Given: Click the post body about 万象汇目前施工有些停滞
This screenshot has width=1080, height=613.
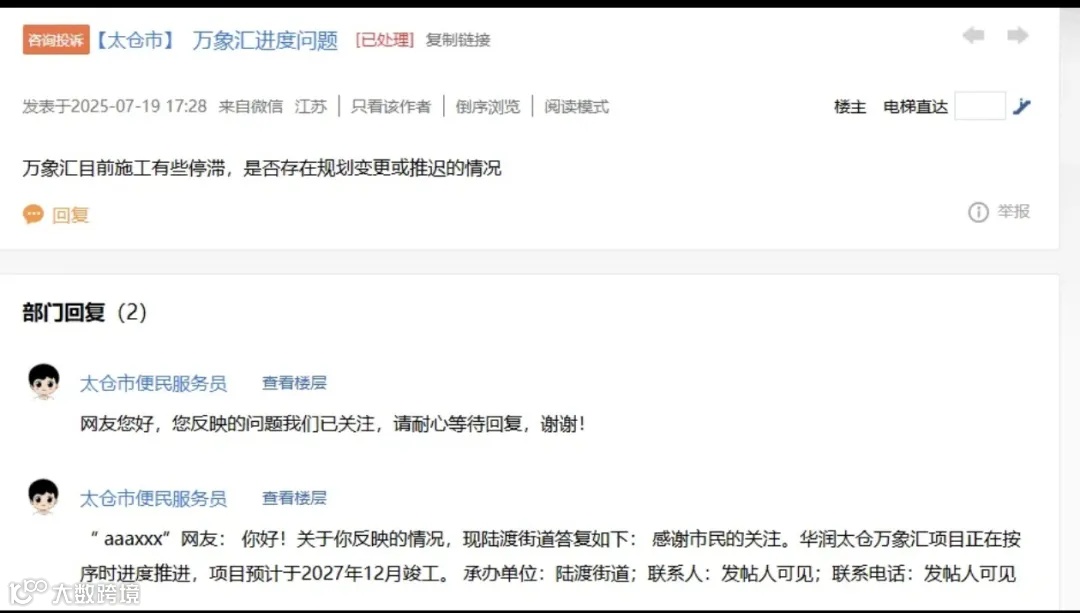Looking at the screenshot, I should click(x=262, y=168).
